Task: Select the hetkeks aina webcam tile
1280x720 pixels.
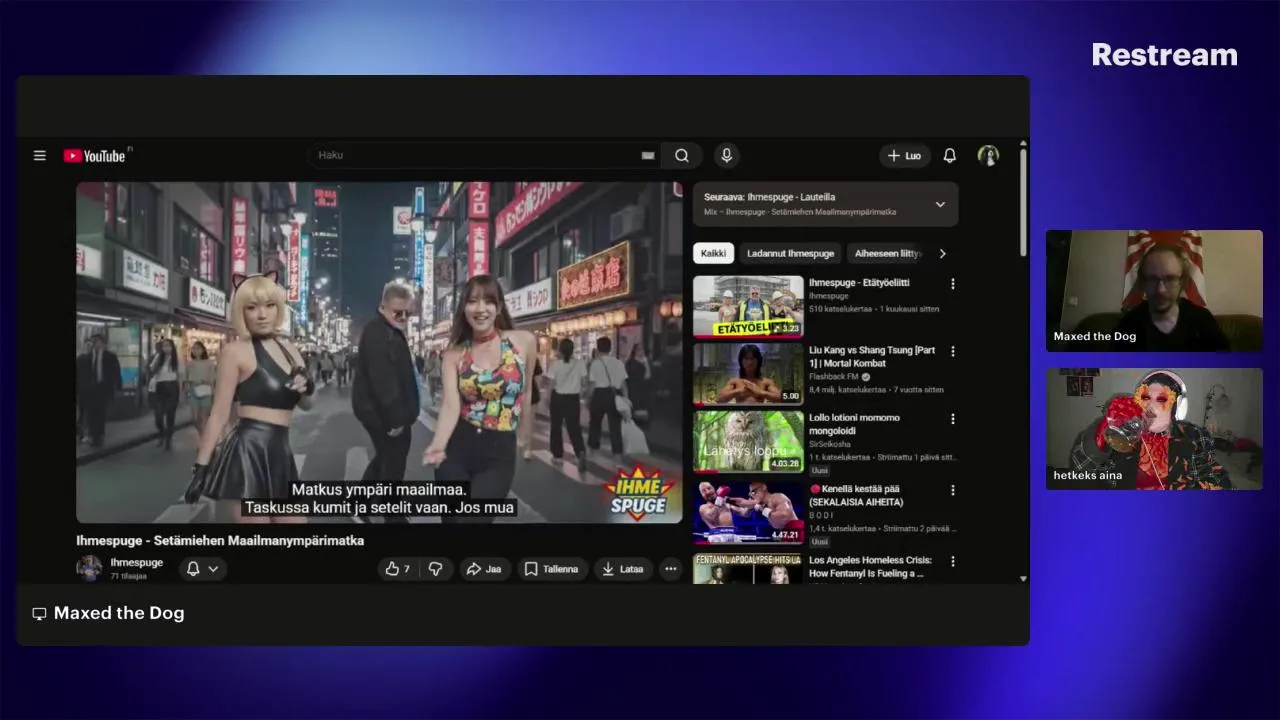Action: (x=1154, y=429)
